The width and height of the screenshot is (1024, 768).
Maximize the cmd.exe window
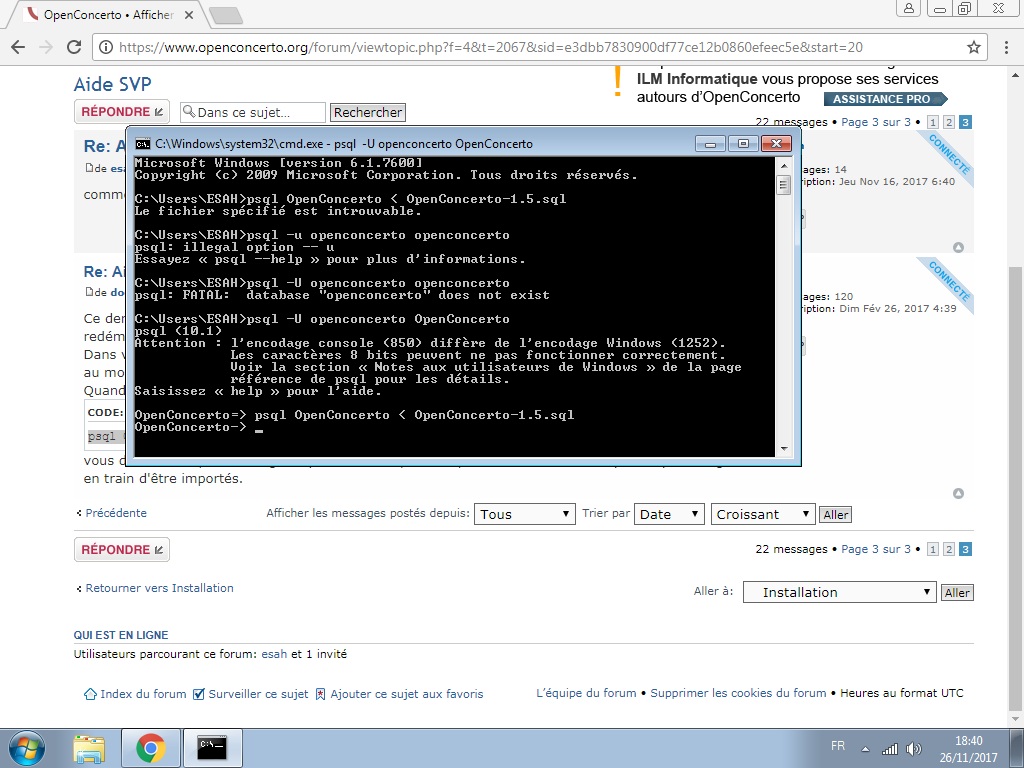[x=743, y=143]
